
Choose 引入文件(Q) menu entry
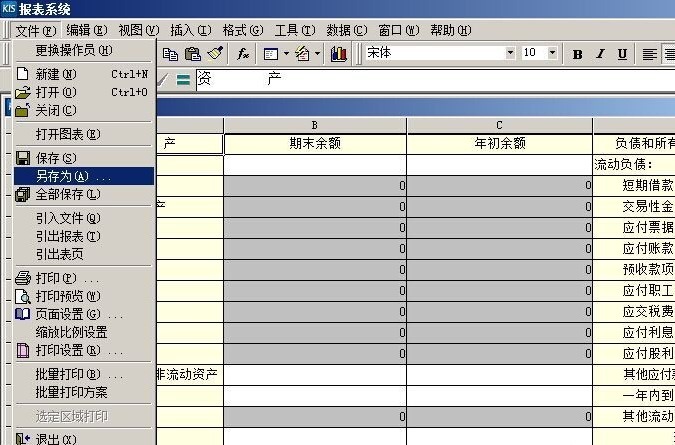[x=84, y=218]
